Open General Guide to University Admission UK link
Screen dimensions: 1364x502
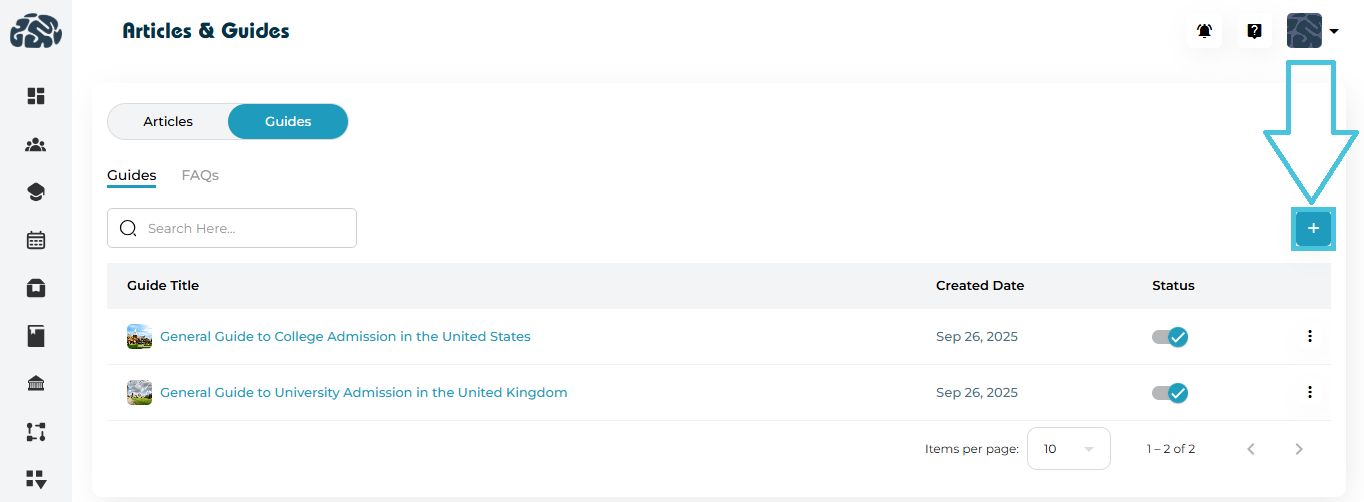[x=363, y=393]
